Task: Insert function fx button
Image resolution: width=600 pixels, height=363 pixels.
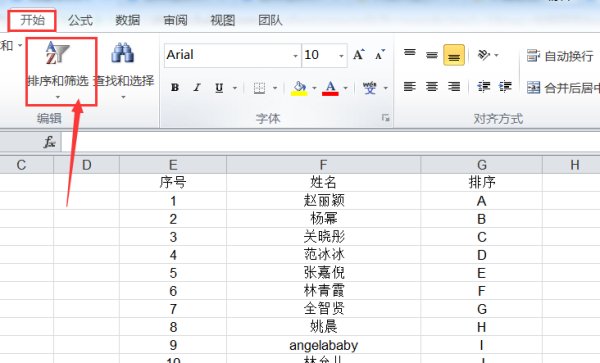Action: pyautogui.click(x=49, y=142)
